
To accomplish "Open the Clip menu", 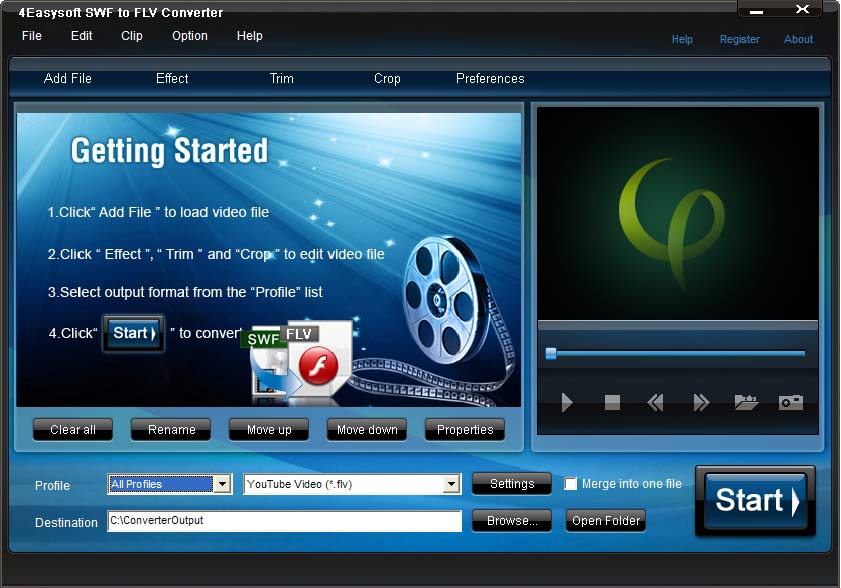I will tap(131, 36).
